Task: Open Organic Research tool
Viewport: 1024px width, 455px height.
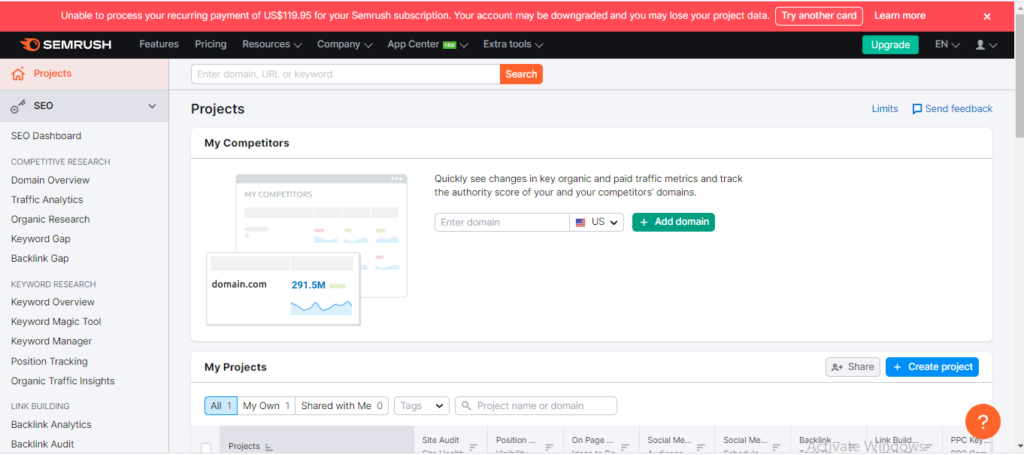Action: tap(50, 219)
